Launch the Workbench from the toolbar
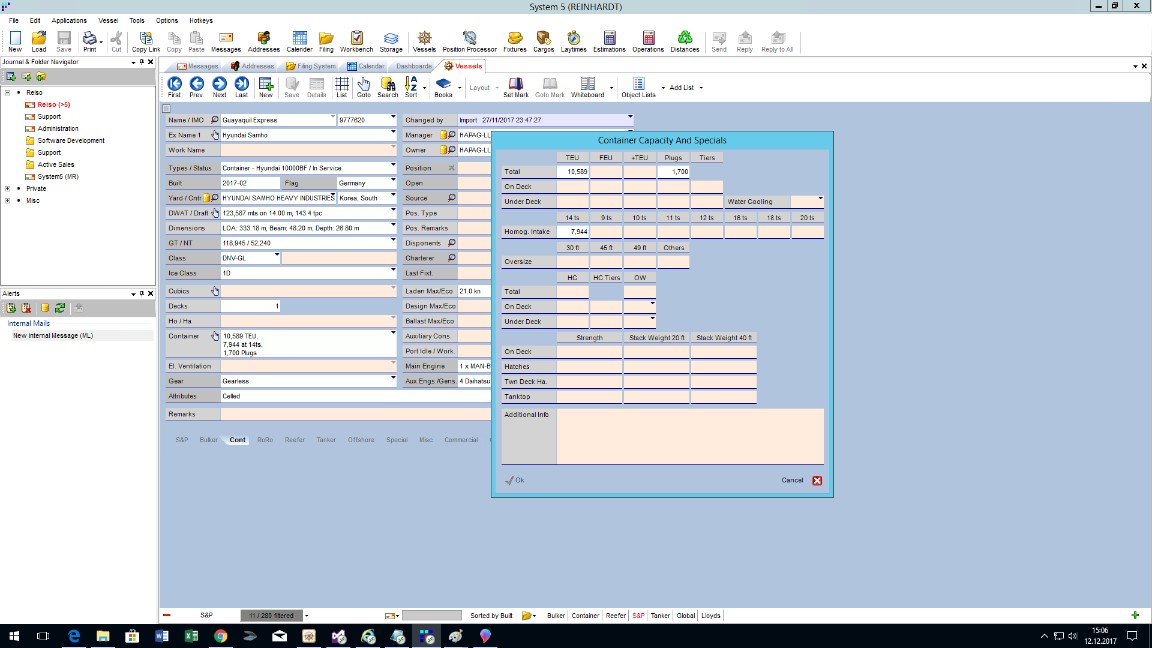 tap(356, 41)
